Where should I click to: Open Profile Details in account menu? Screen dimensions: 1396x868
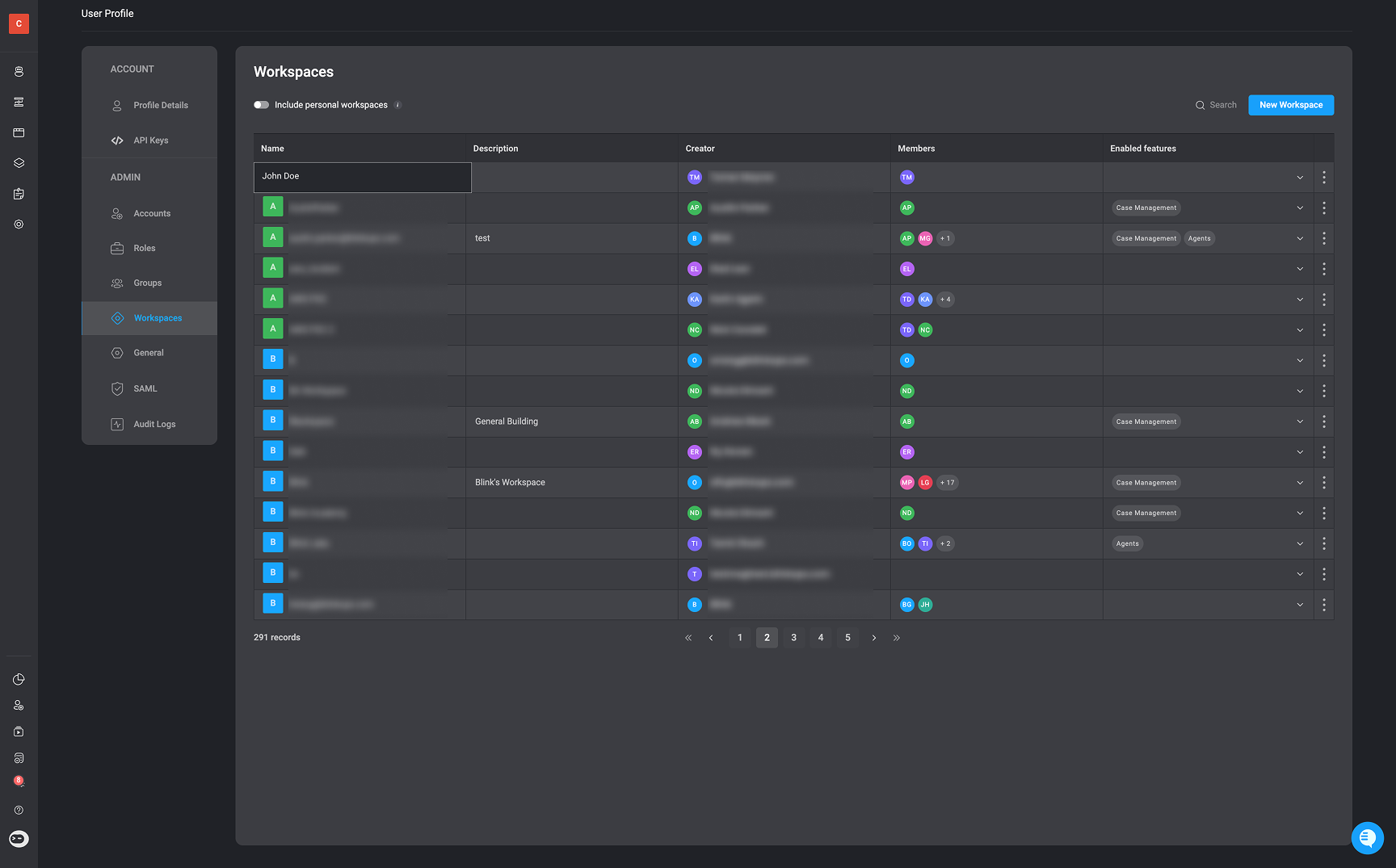coord(149,106)
